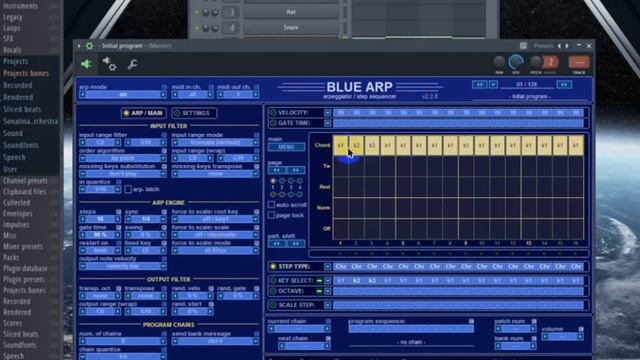Select next preset arrow next to Presets

tap(567, 46)
